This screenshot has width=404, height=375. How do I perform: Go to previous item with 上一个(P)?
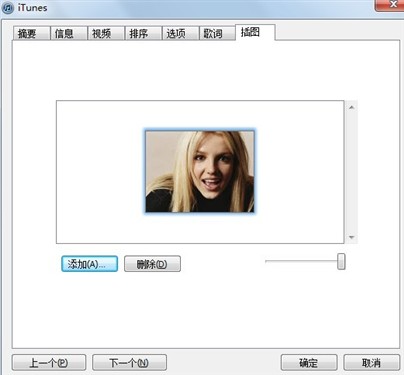[x=49, y=362]
